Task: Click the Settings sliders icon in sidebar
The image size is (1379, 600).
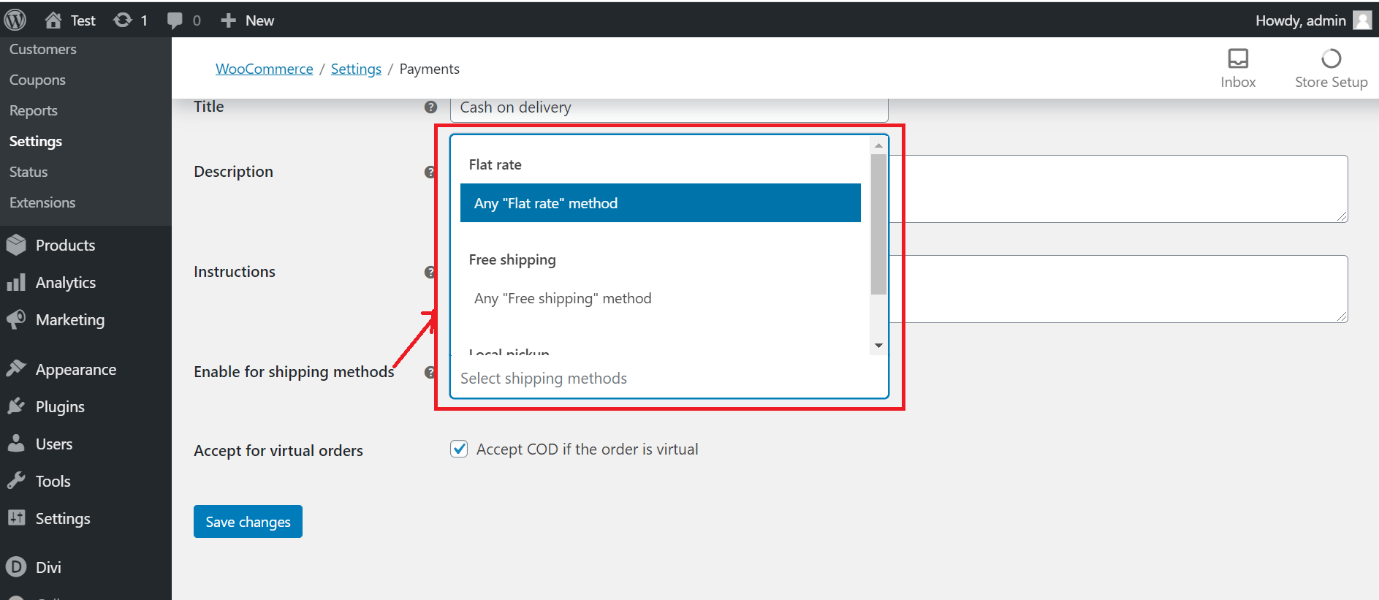Action: pyautogui.click(x=16, y=518)
